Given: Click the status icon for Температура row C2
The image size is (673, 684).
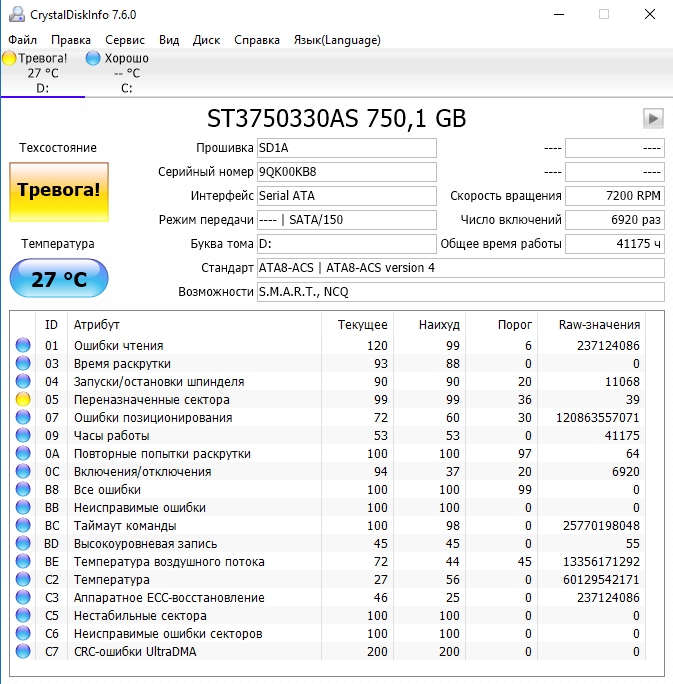Looking at the screenshot, I should pos(23,579).
